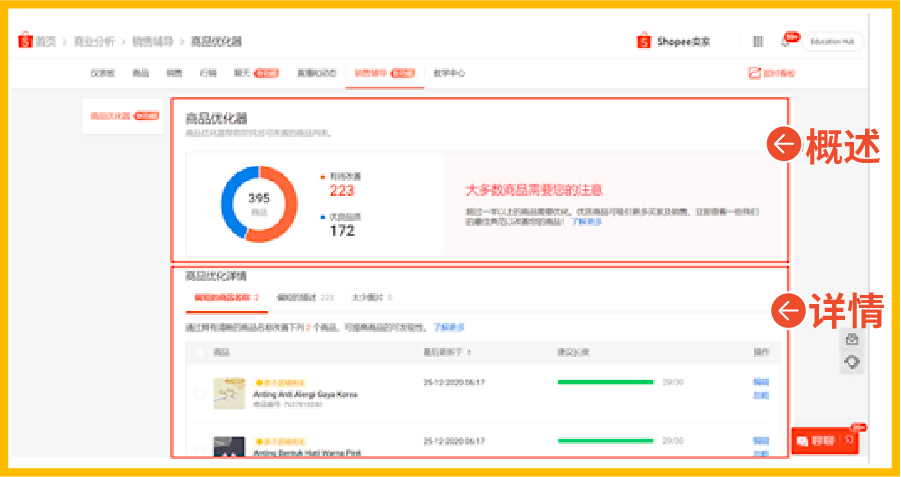This screenshot has height=477, width=901.
Task: Open the 直播和动态 tab
Action: pos(317,73)
